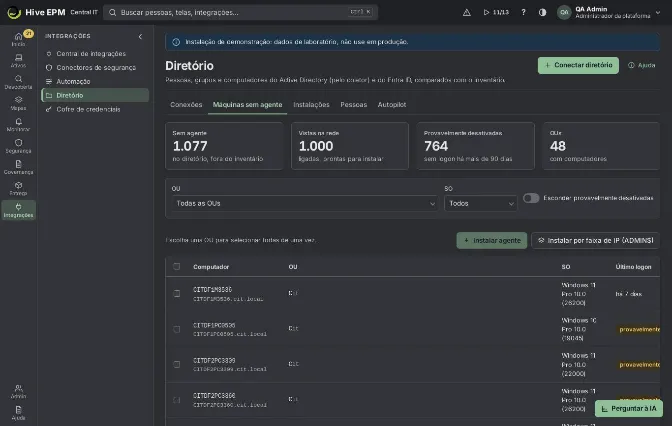Open the SO Todos dropdown
The height and width of the screenshot is (426, 672).
pos(480,203)
